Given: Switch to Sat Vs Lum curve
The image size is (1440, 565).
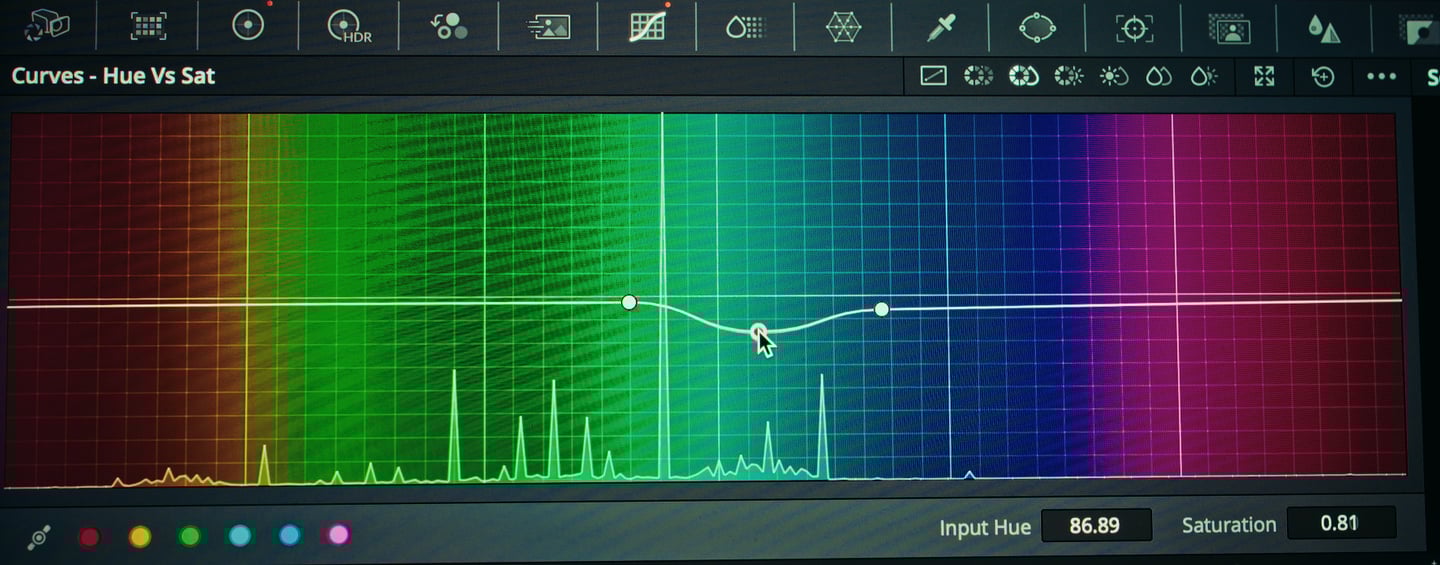Looking at the screenshot, I should (1204, 76).
